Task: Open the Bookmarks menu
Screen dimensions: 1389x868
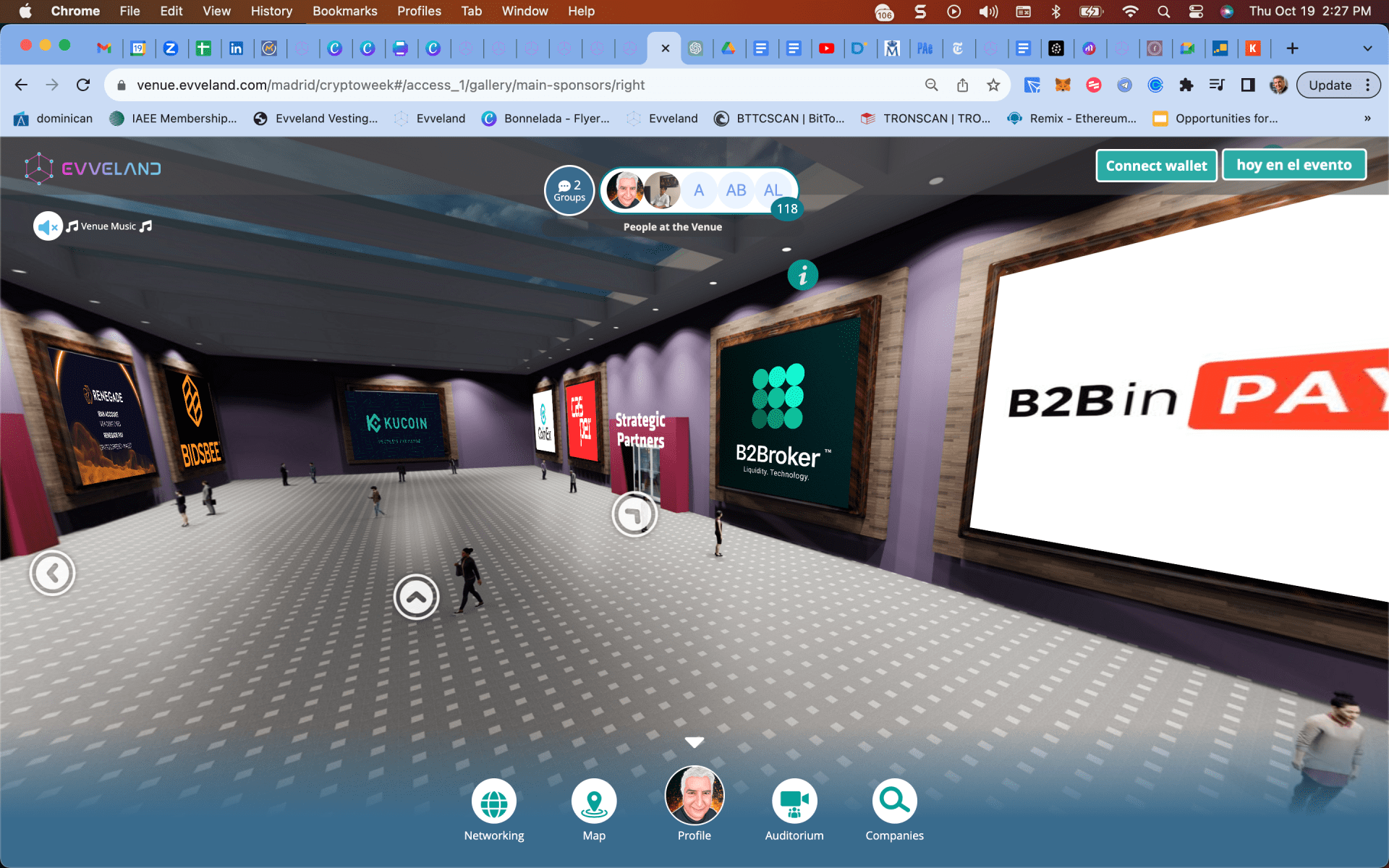Action: (345, 11)
